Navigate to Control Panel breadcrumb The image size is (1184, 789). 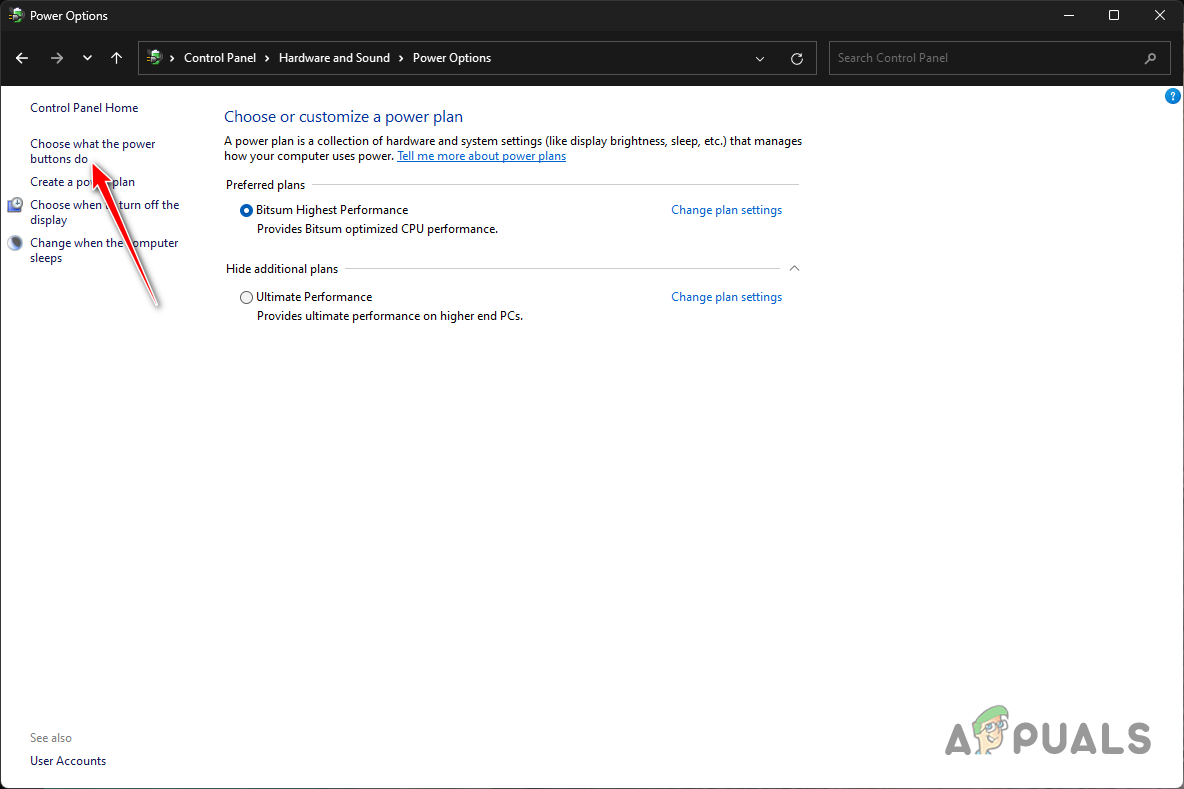[220, 58]
